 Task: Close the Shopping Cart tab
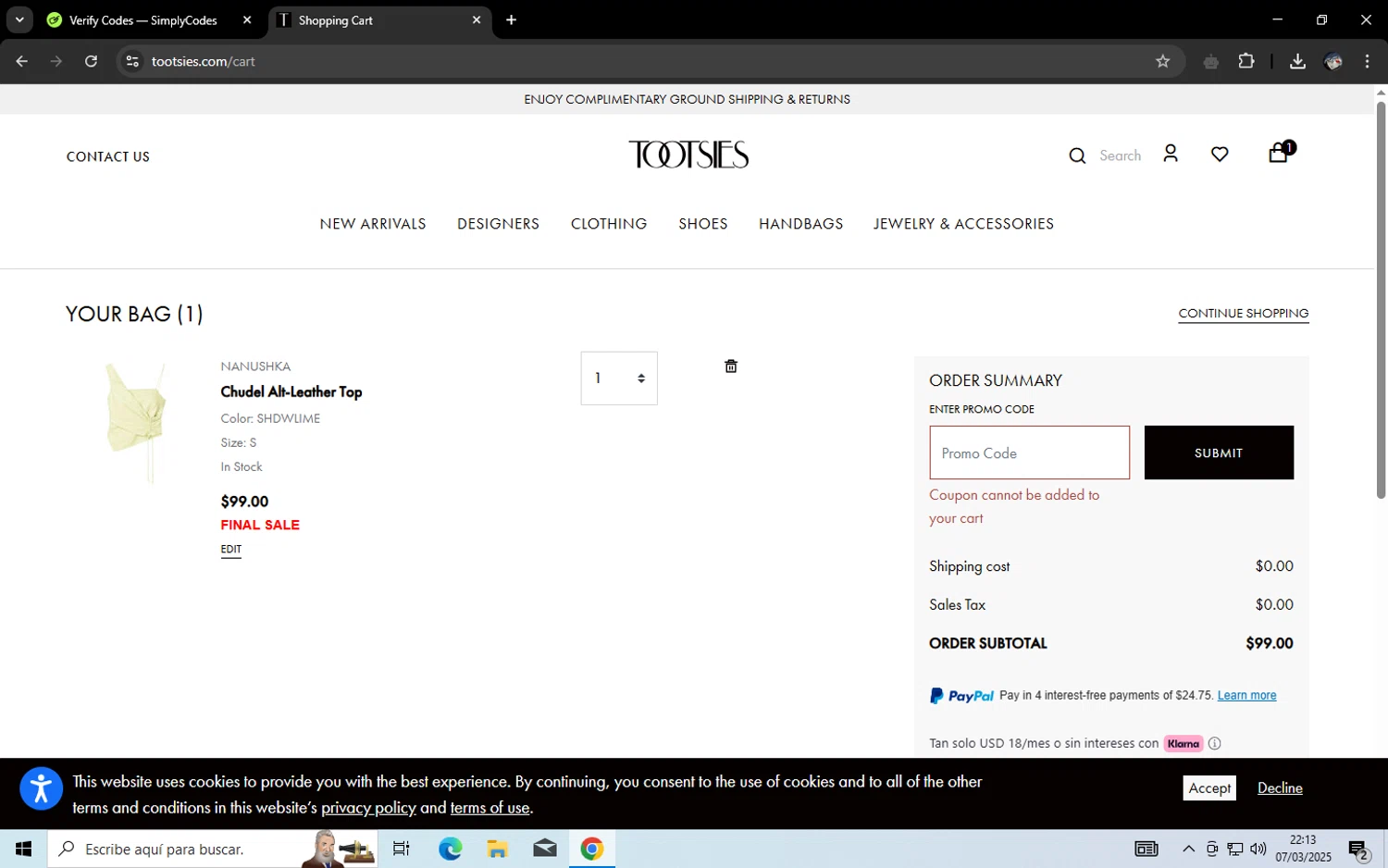477,19
